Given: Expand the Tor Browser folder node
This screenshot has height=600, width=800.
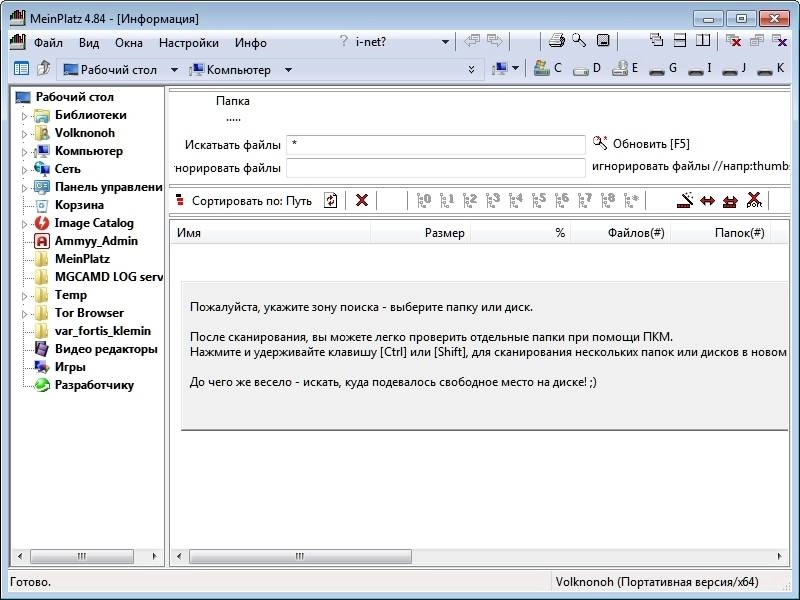Looking at the screenshot, I should point(24,314).
